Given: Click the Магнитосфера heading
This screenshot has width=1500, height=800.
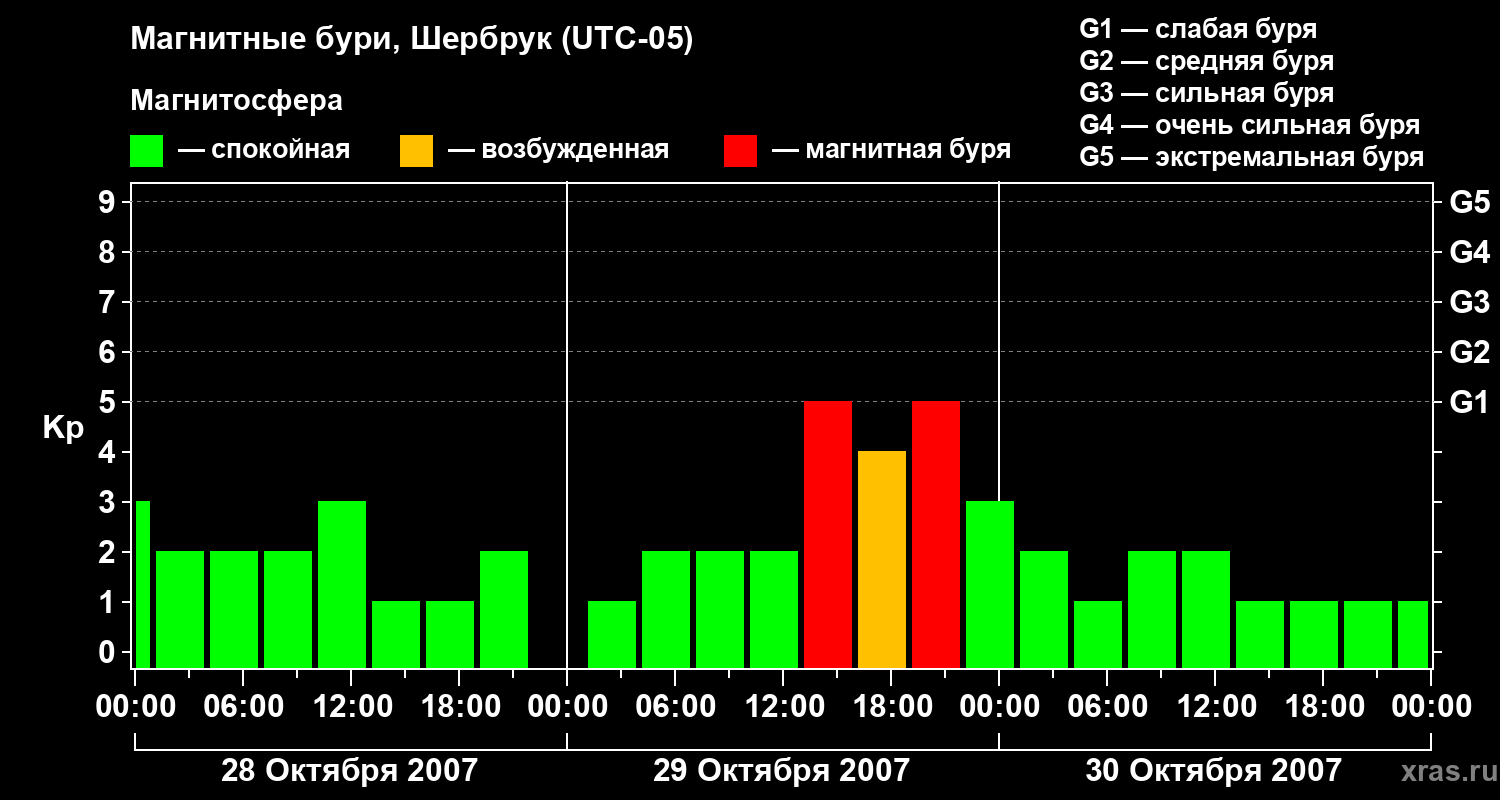Looking at the screenshot, I should tap(237, 101).
